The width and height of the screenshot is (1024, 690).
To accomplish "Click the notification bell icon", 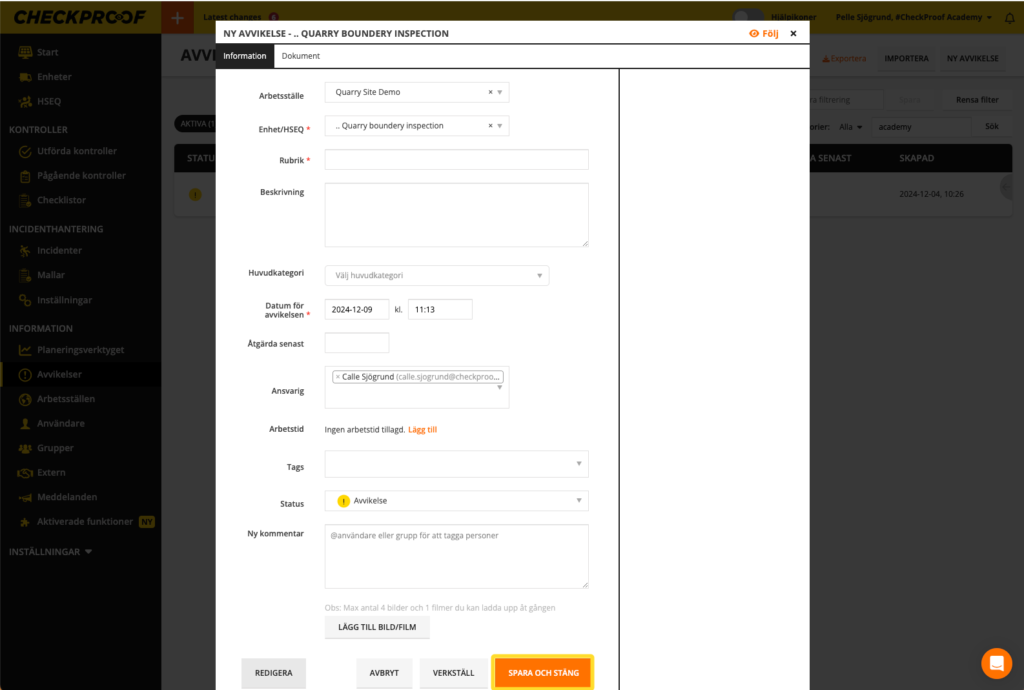I will (1008, 18).
